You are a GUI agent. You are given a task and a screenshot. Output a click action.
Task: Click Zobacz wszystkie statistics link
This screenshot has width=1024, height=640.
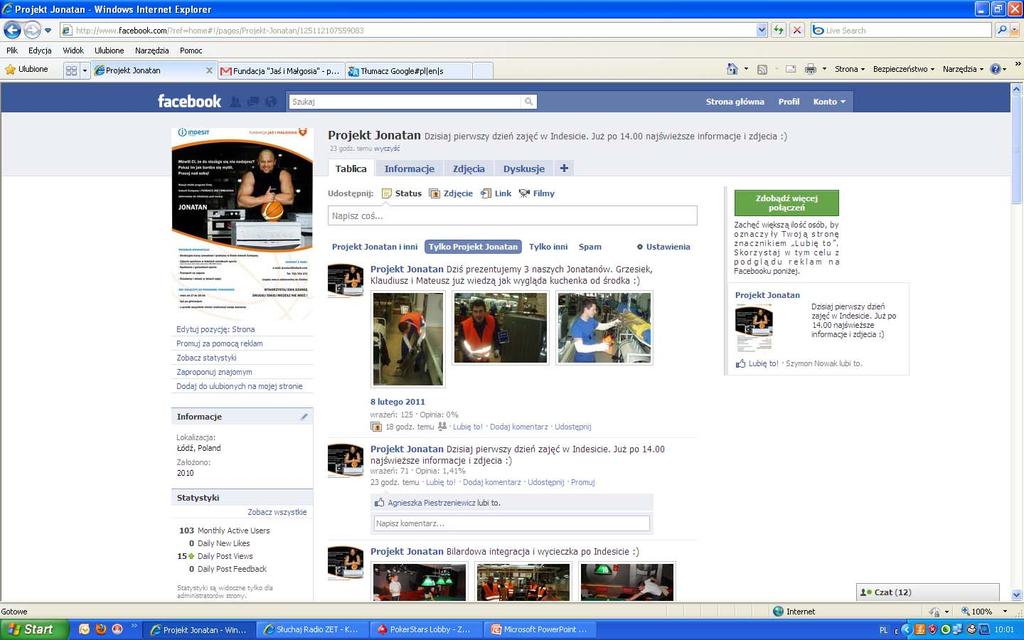[x=277, y=512]
